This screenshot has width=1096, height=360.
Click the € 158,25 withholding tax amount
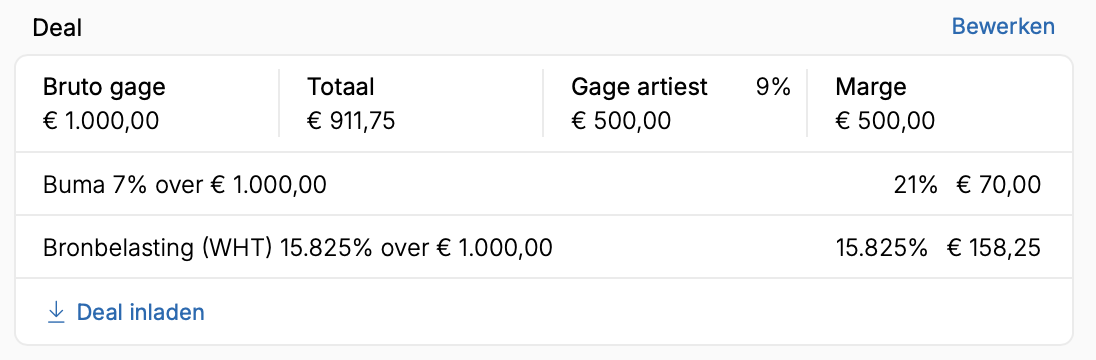pyautogui.click(x=993, y=247)
